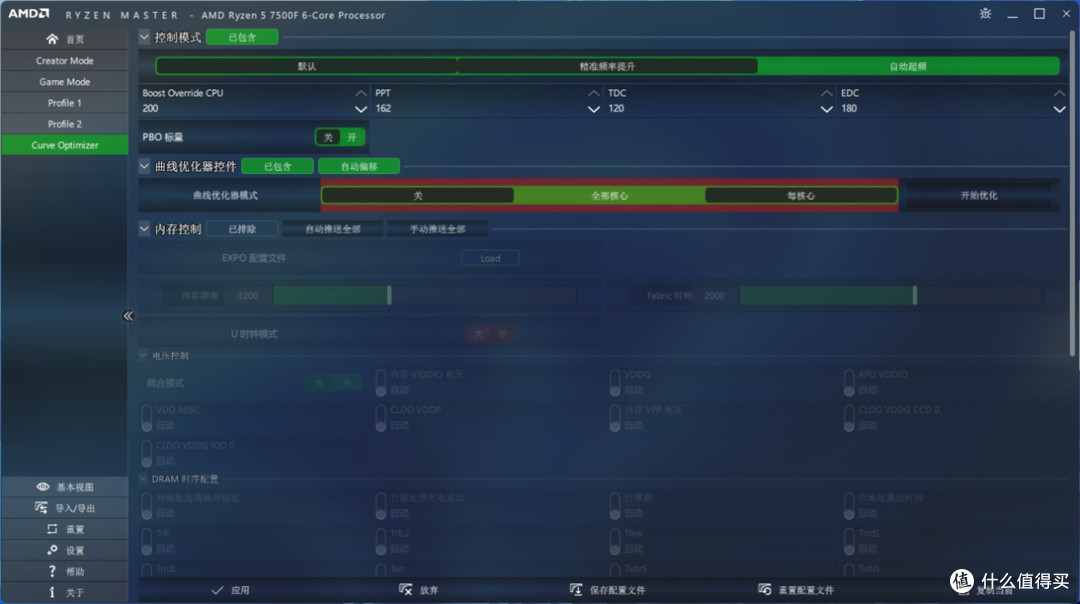Open the Creator Mode profile

tap(65, 61)
